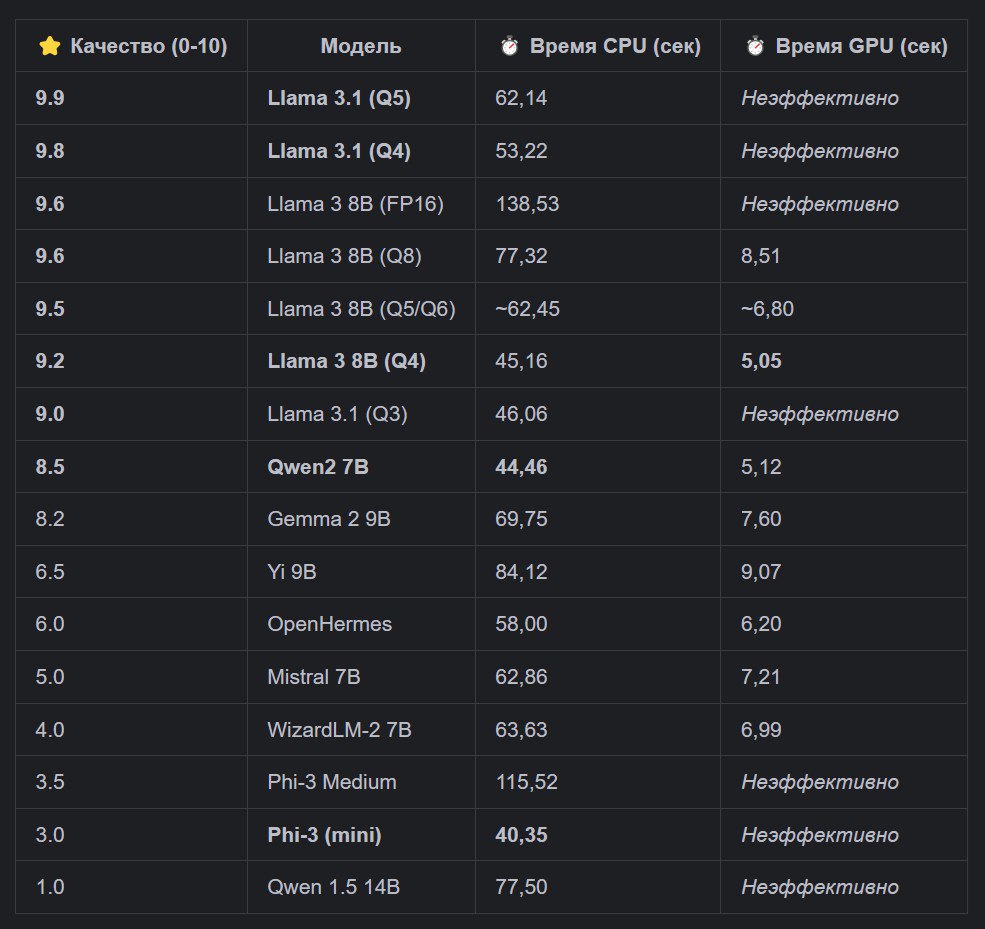Select the GPU time value 5,05

pyautogui.click(x=761, y=361)
